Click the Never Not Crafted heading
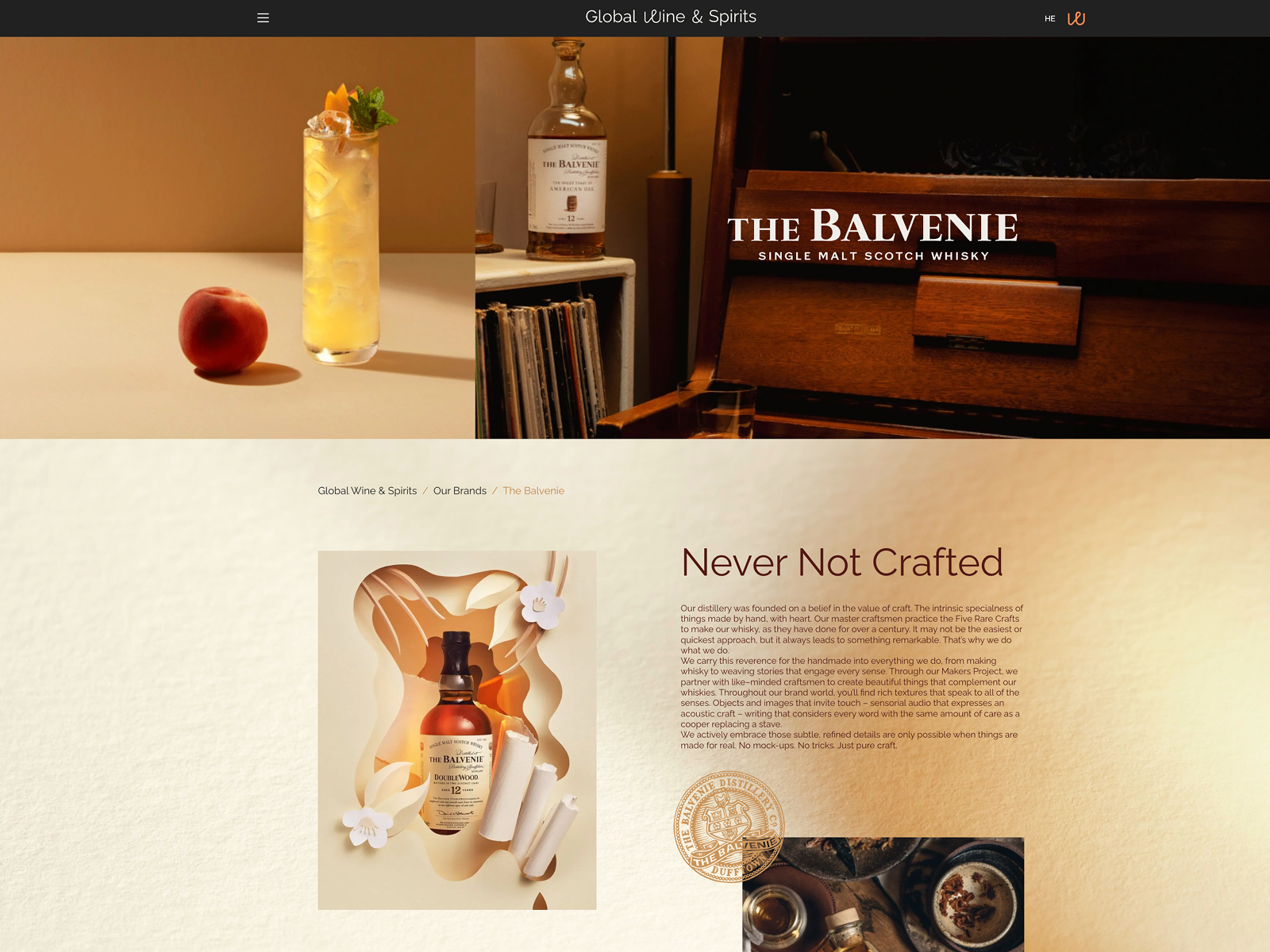This screenshot has height=952, width=1270. [x=841, y=562]
